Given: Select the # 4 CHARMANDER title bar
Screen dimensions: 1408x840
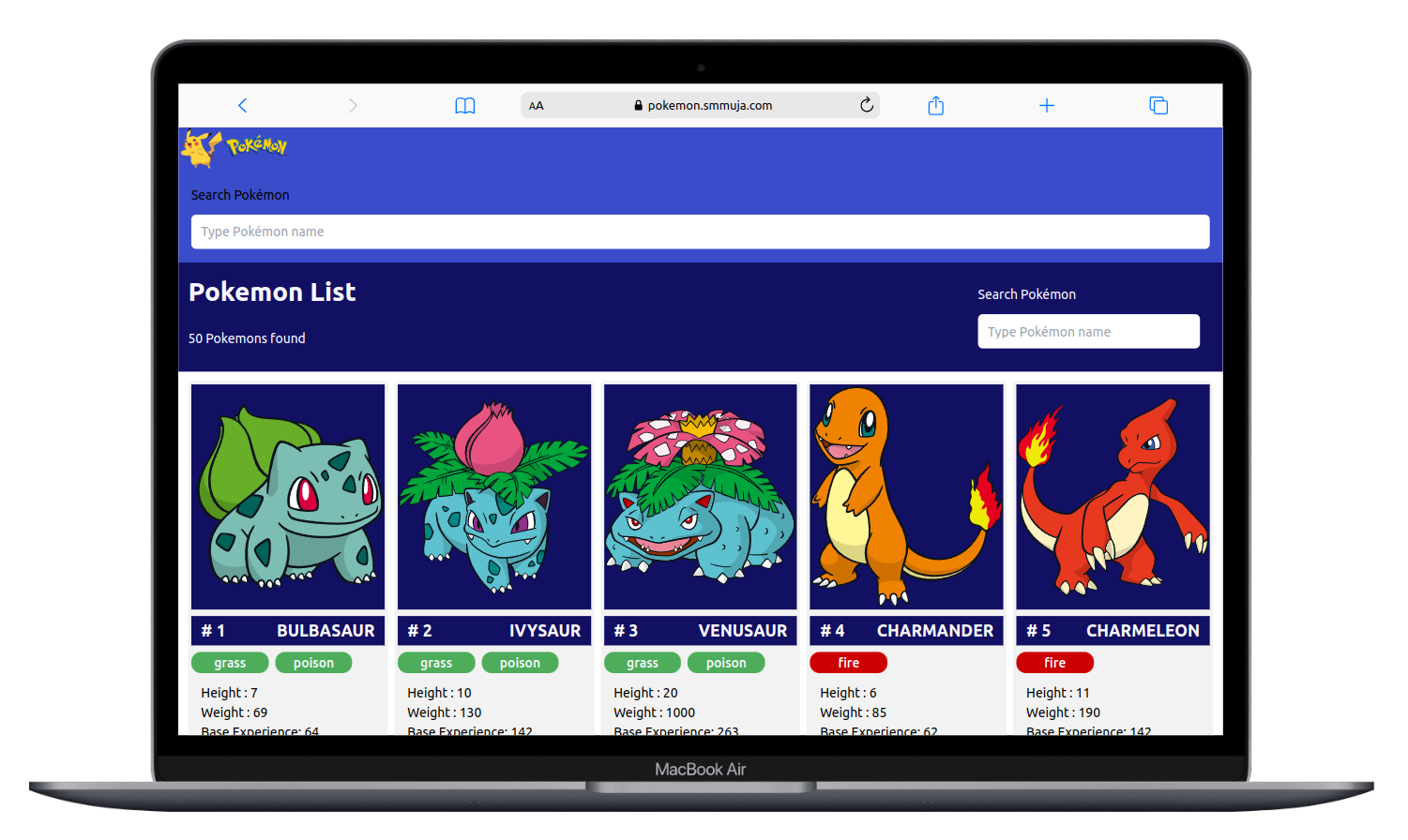Looking at the screenshot, I should (x=906, y=631).
